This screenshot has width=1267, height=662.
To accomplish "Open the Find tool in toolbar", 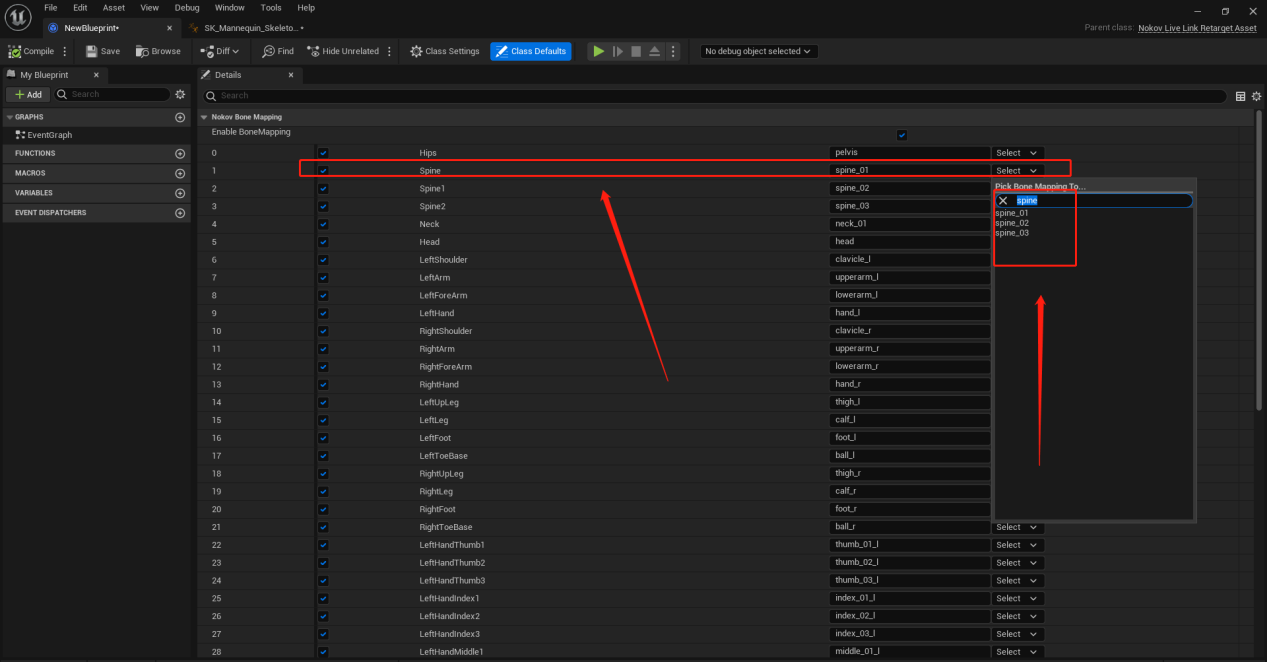I will [269, 51].
